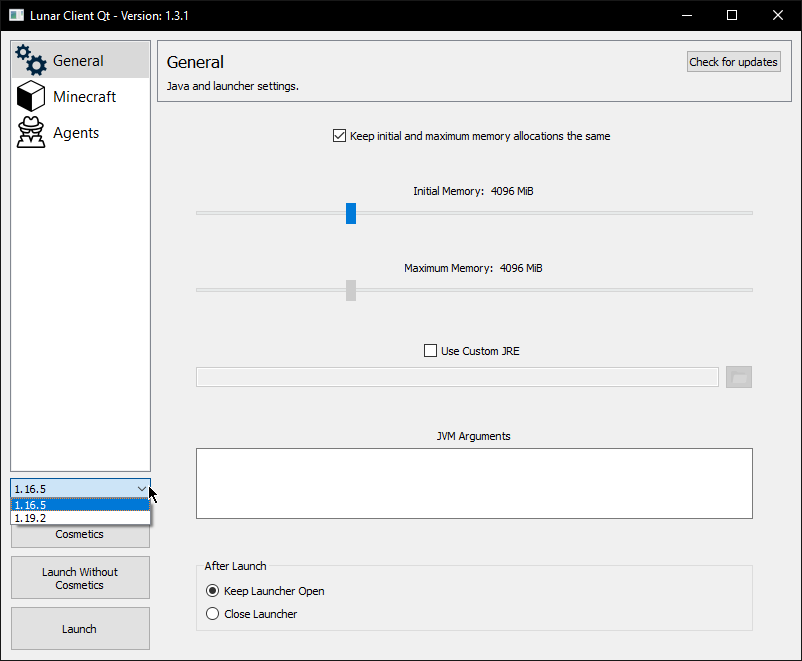Viewport: 802px width, 661px height.
Task: Click Launch Without Cosmetics
Action: pyautogui.click(x=79, y=577)
